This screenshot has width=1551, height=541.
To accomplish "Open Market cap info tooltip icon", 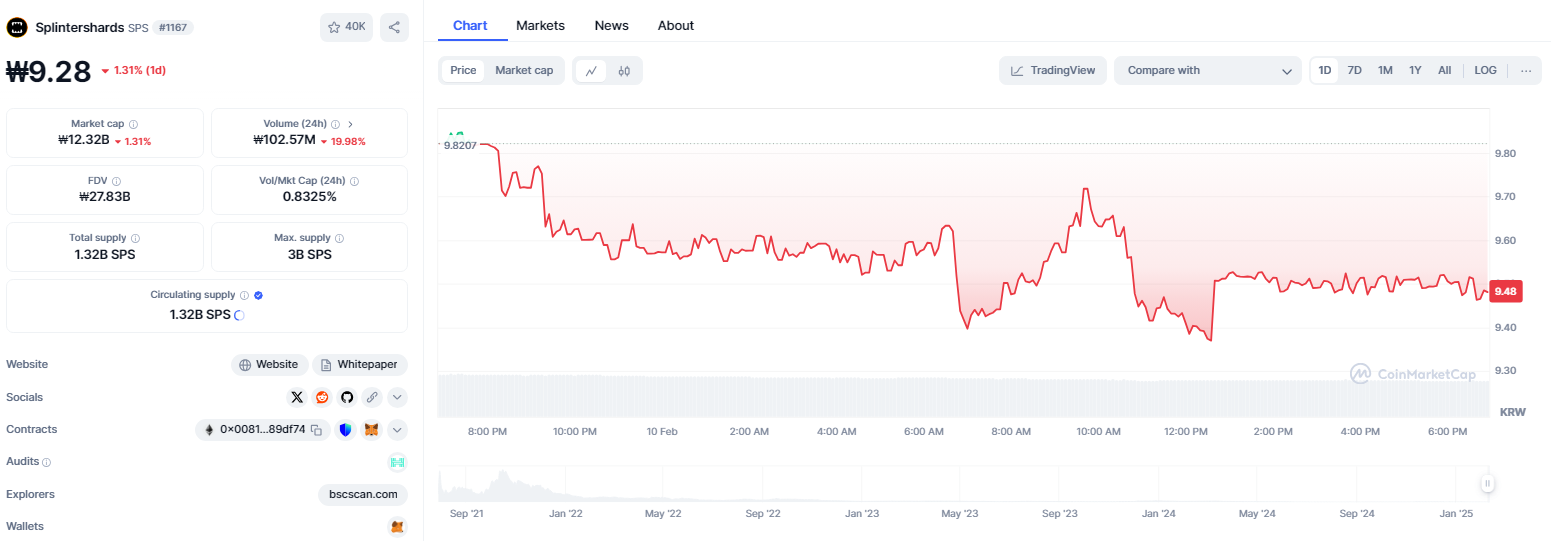I will 133,124.
